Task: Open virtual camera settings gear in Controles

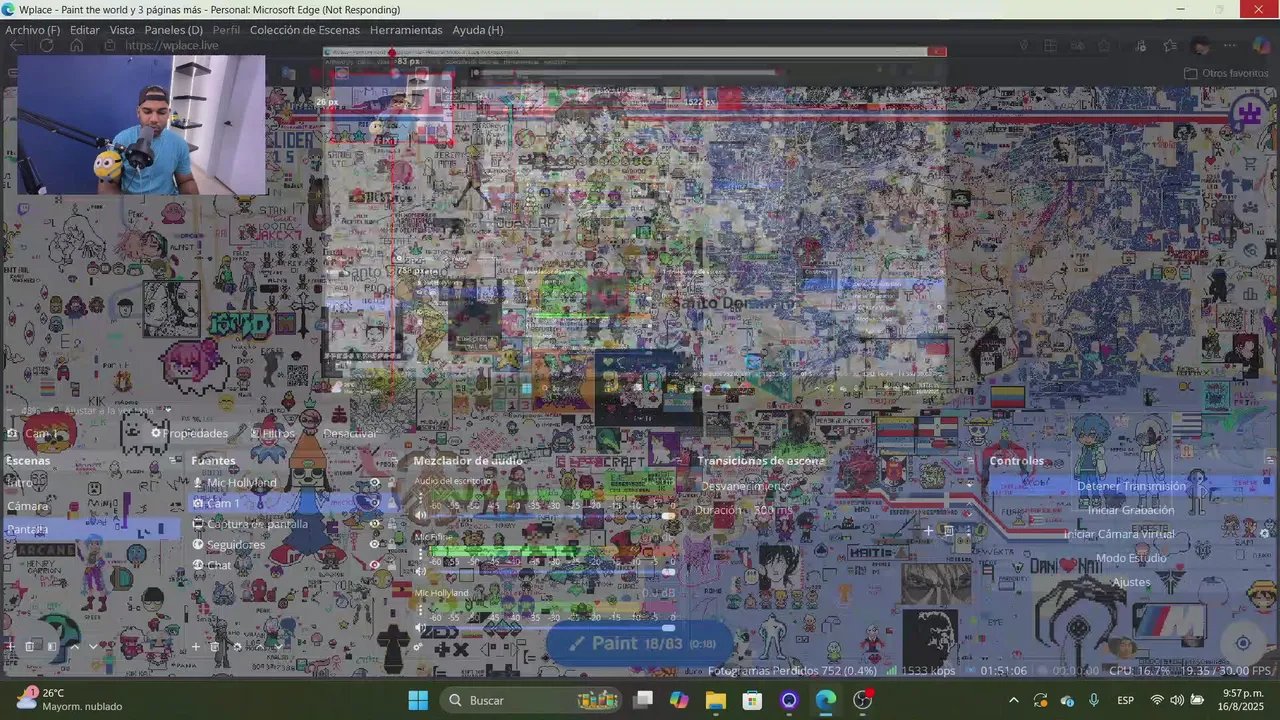Action: point(1264,534)
